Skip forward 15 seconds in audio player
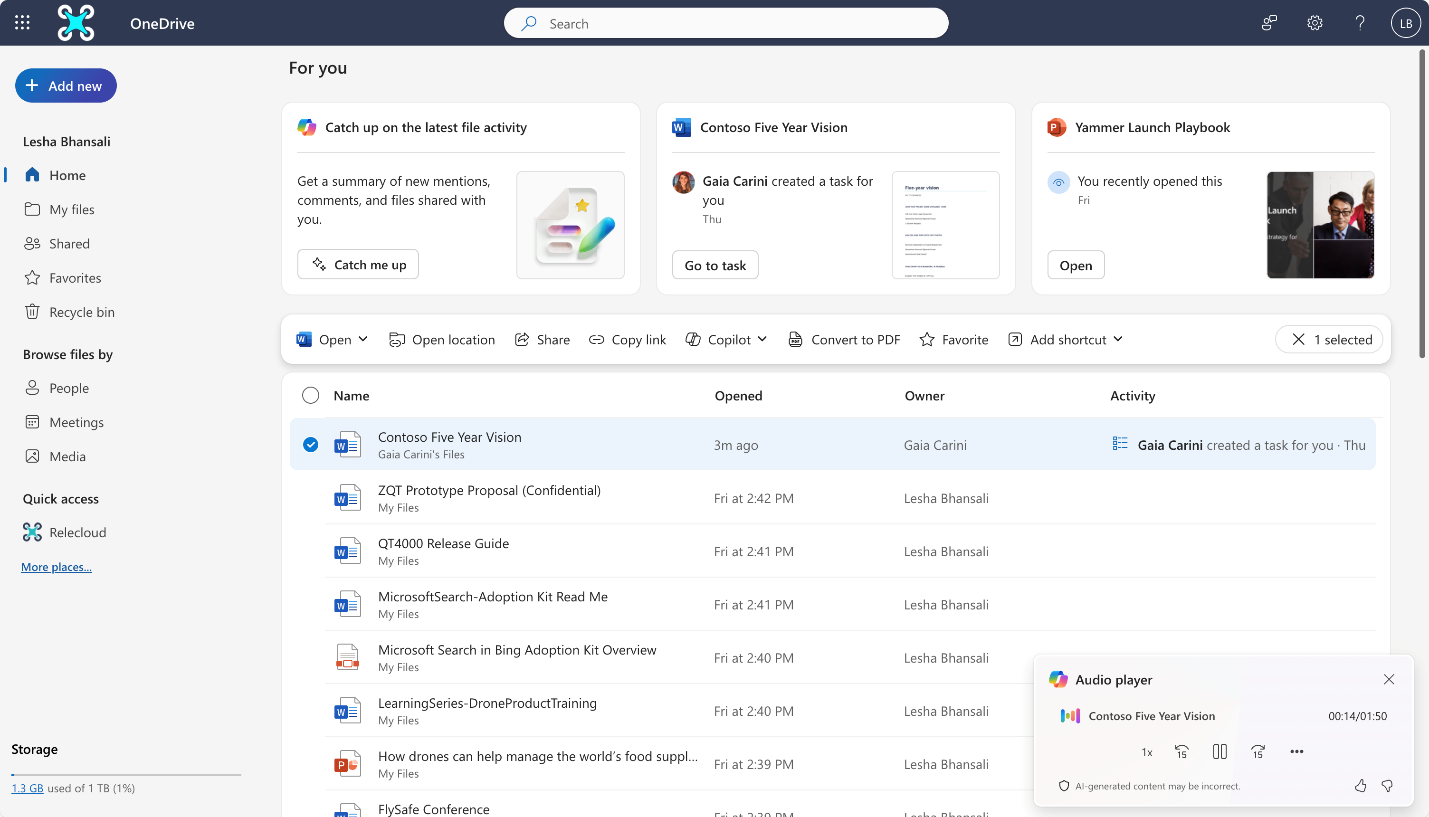Screen dimensions: 1429x817 (x=1258, y=752)
